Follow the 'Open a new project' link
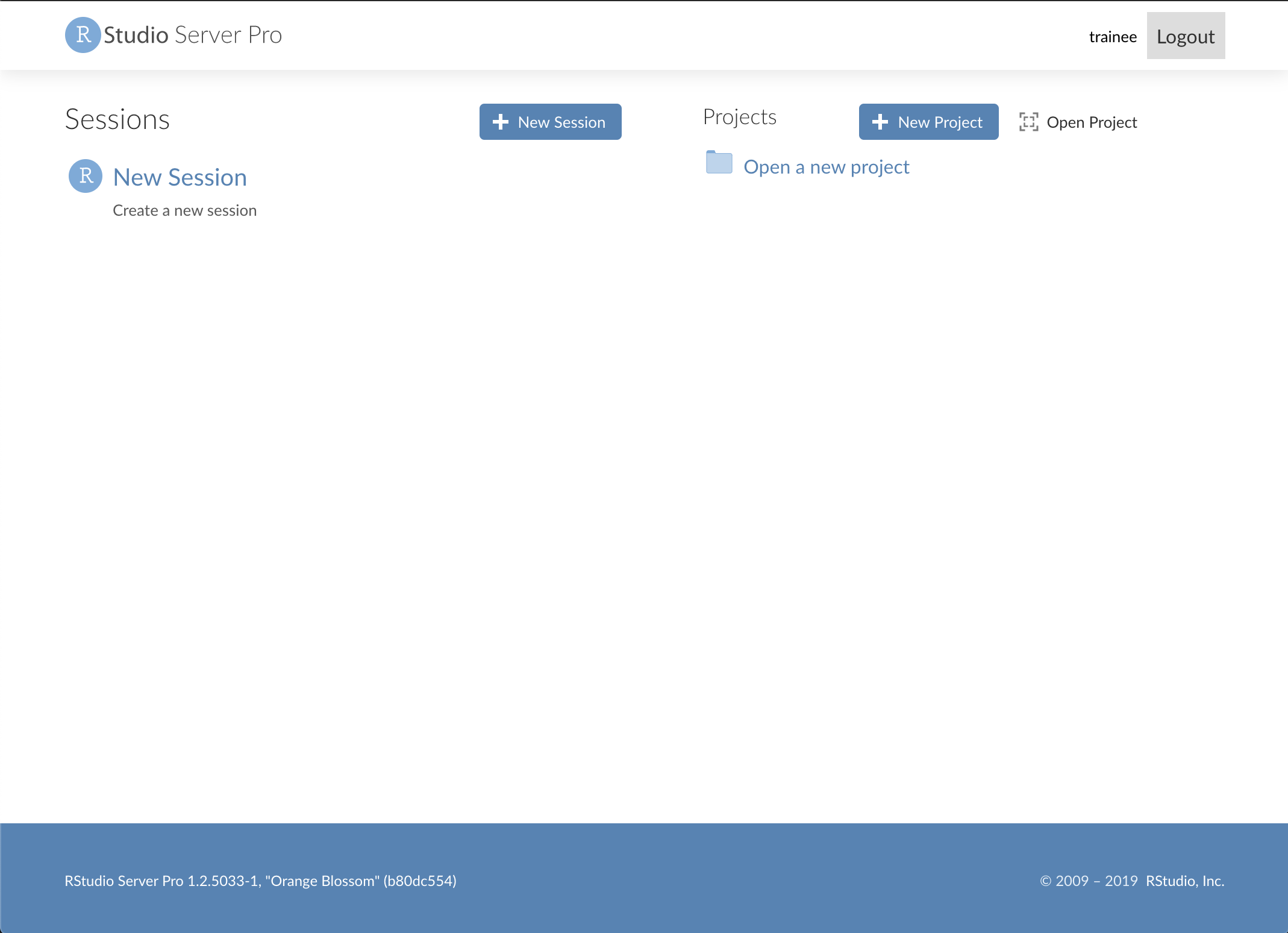 (x=826, y=167)
